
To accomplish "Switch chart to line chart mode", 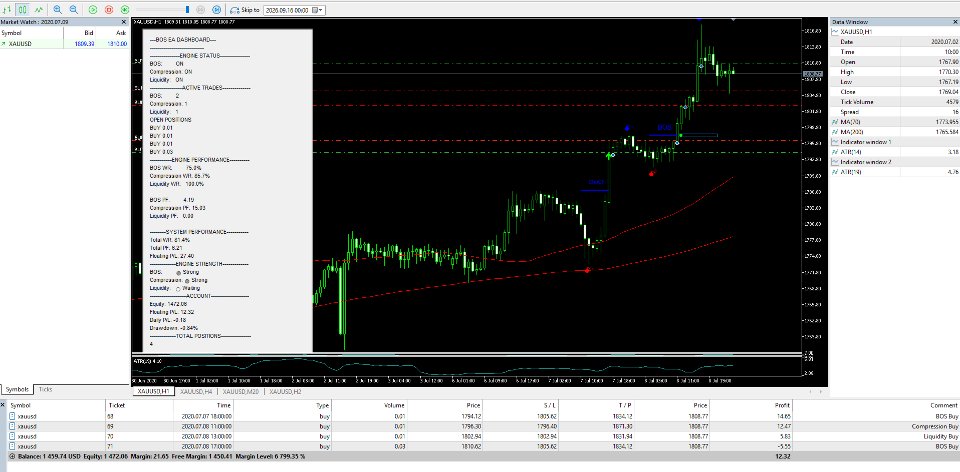I will click(x=39, y=10).
